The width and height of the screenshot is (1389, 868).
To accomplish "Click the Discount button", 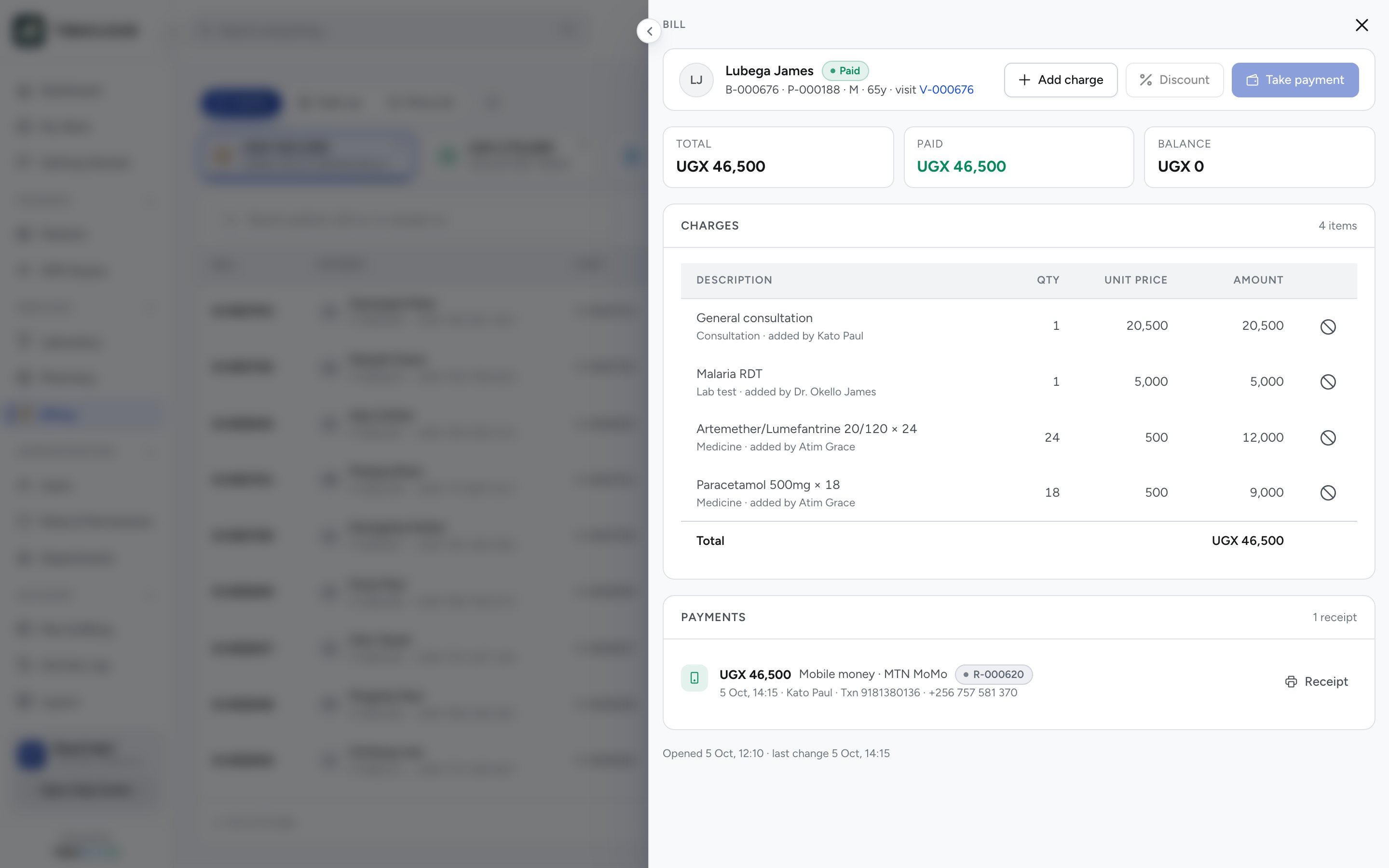I will point(1174,80).
